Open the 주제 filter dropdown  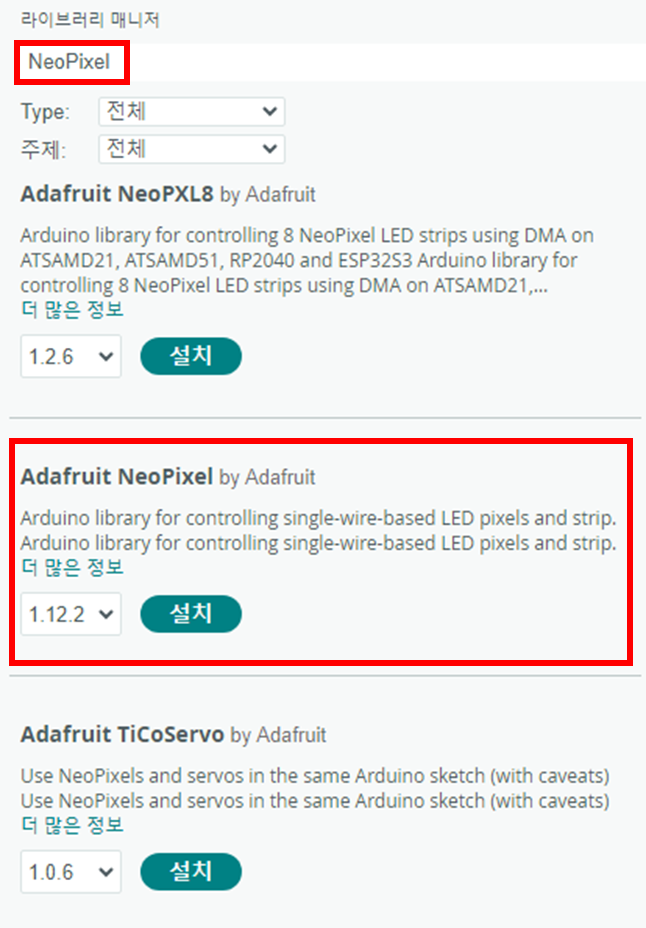click(x=191, y=149)
